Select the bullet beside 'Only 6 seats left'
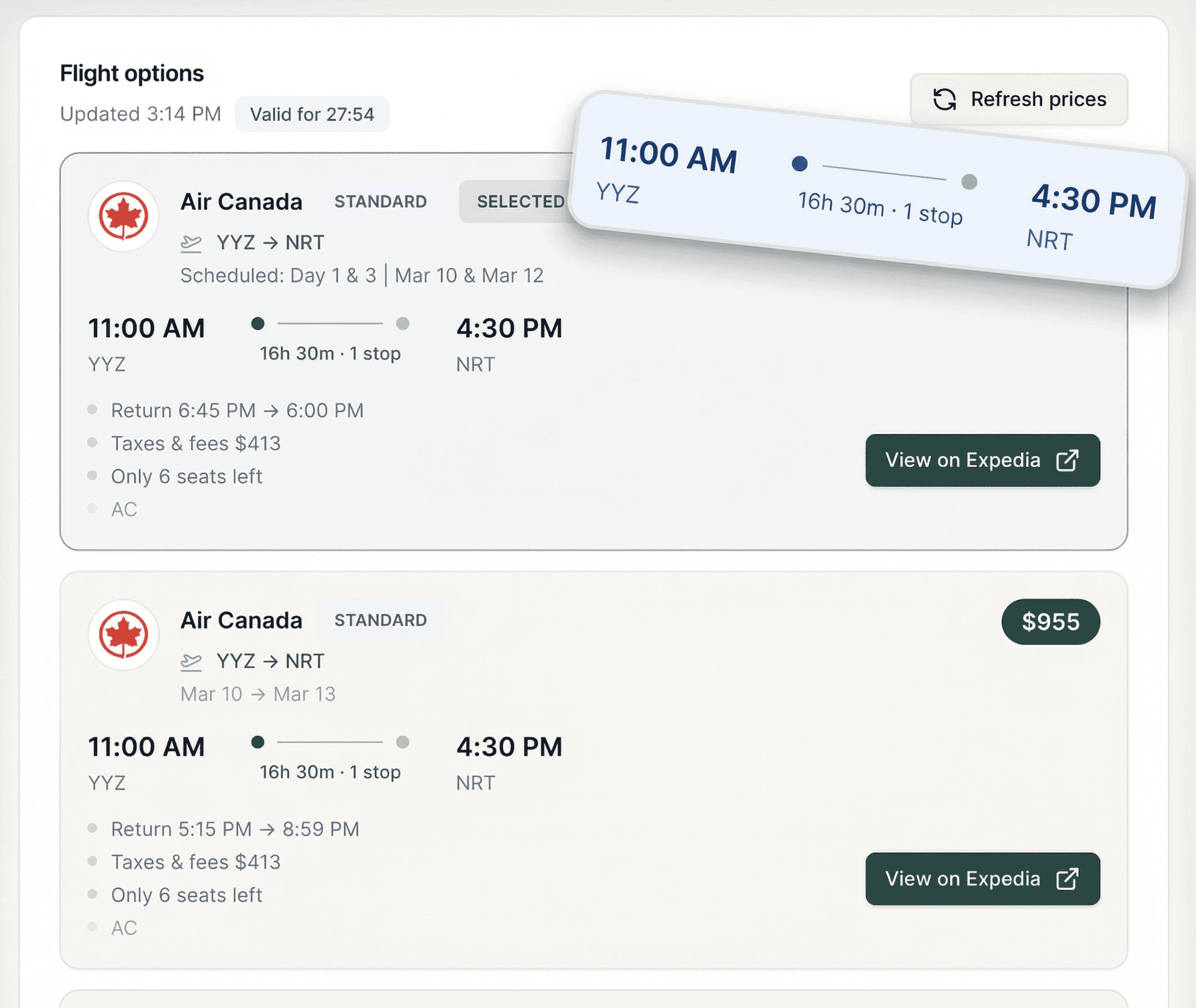 tap(93, 476)
